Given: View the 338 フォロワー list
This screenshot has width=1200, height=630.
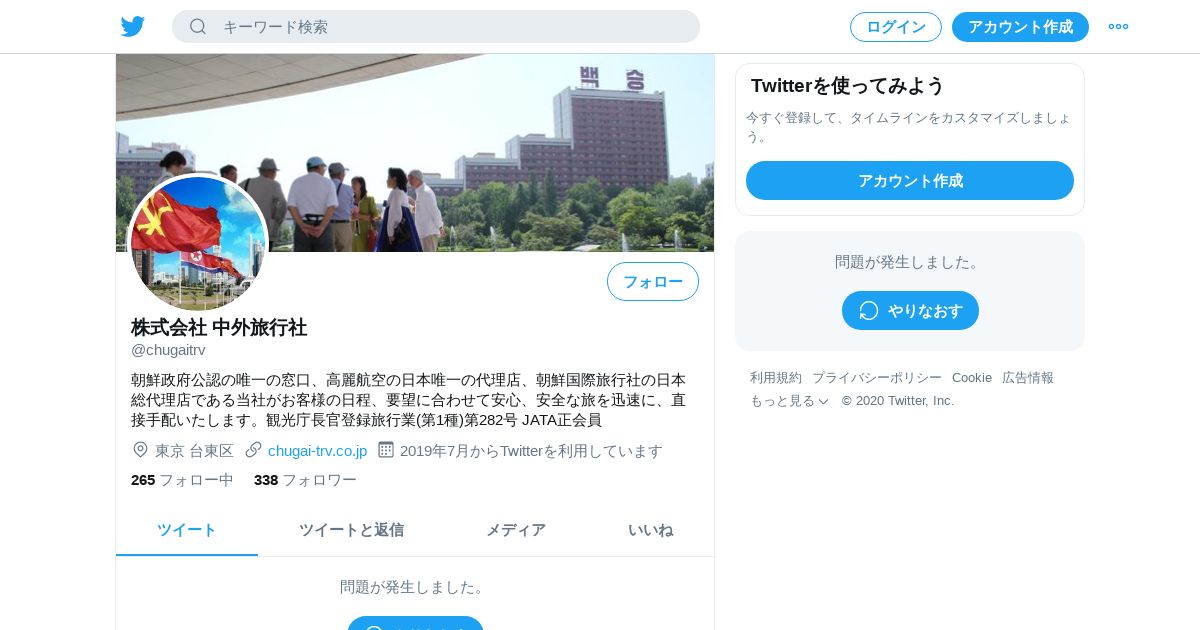Looking at the screenshot, I should tap(305, 480).
